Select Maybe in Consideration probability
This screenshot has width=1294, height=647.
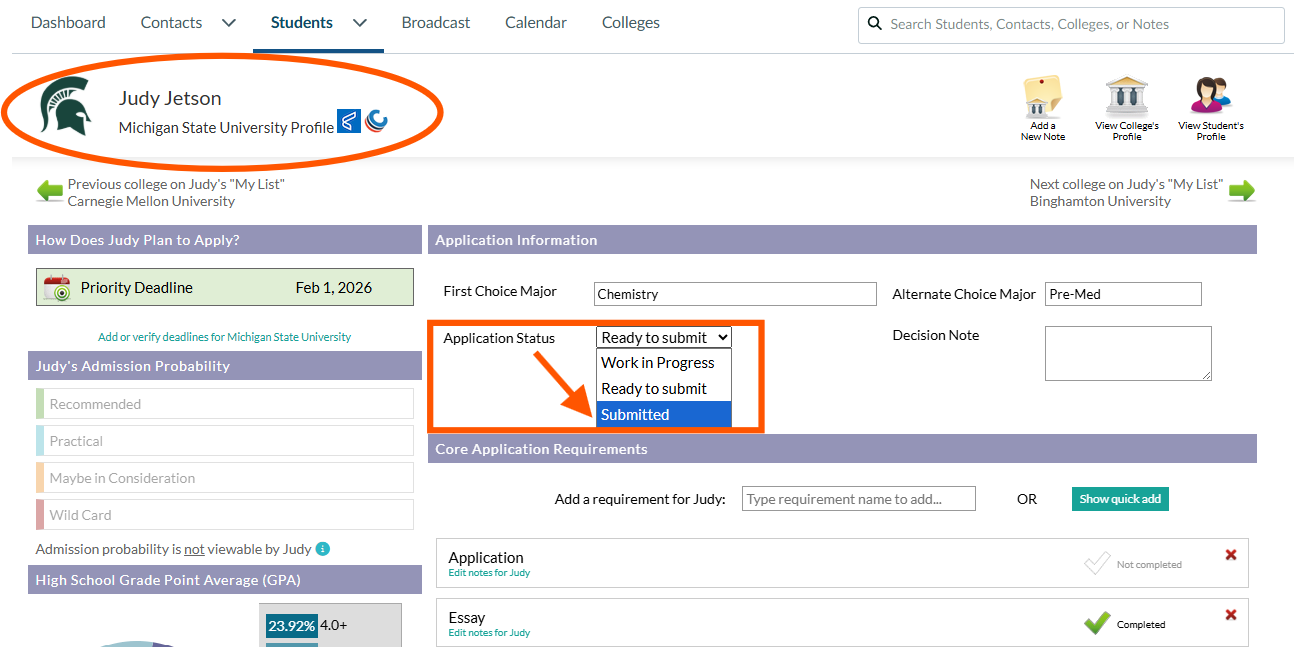225,478
